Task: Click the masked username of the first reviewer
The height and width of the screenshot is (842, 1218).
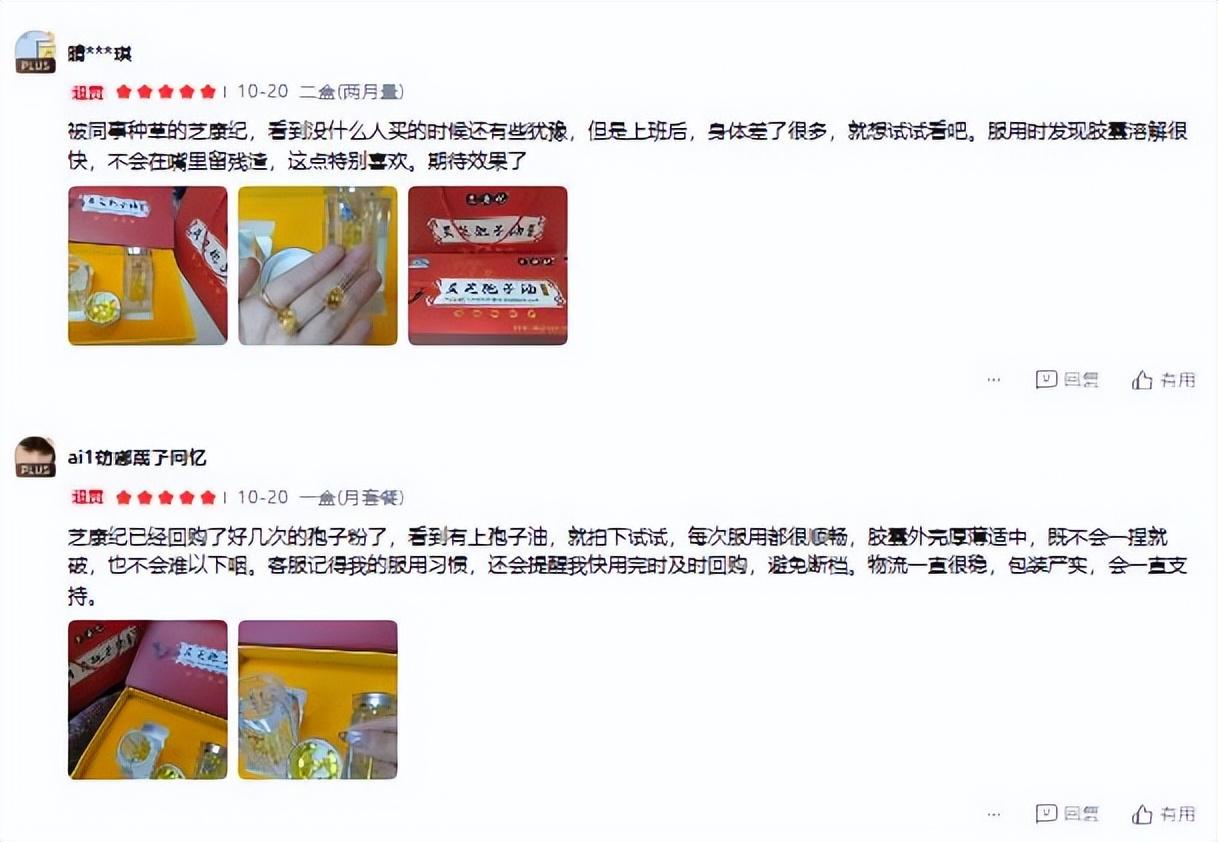Action: (x=99, y=53)
